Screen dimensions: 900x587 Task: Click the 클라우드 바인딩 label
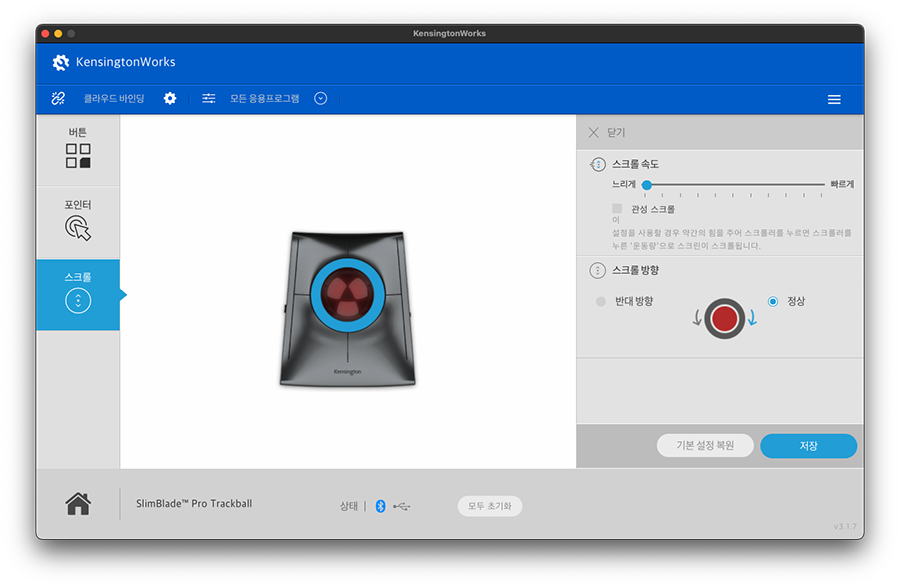tap(114, 99)
